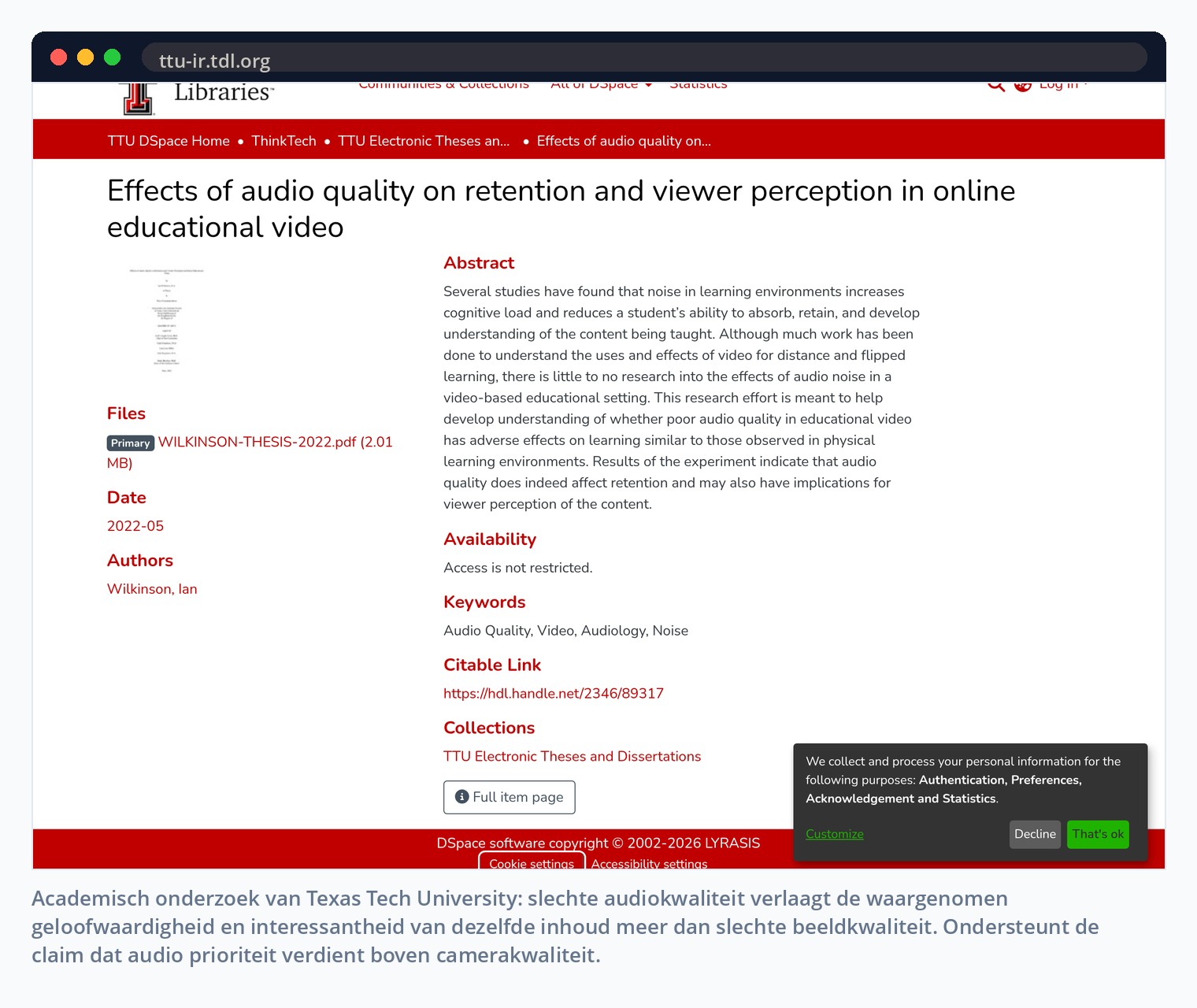Open the ThinkTech breadcrumb link
1197x1008 pixels.
pyautogui.click(x=283, y=141)
